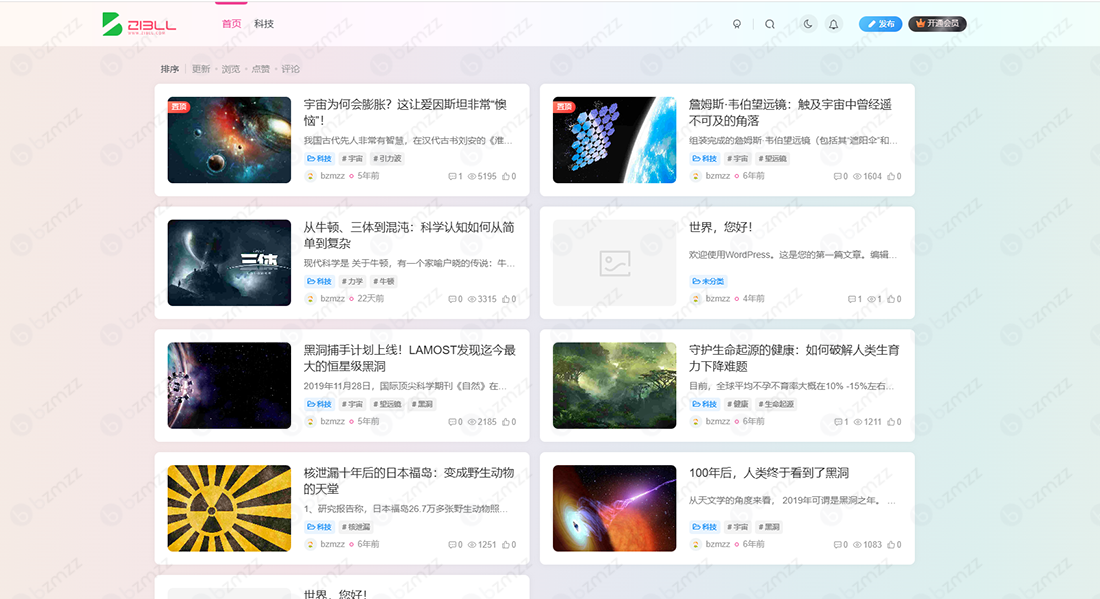The image size is (1100, 599).
Task: Sort posts by 浏览
Action: point(231,69)
